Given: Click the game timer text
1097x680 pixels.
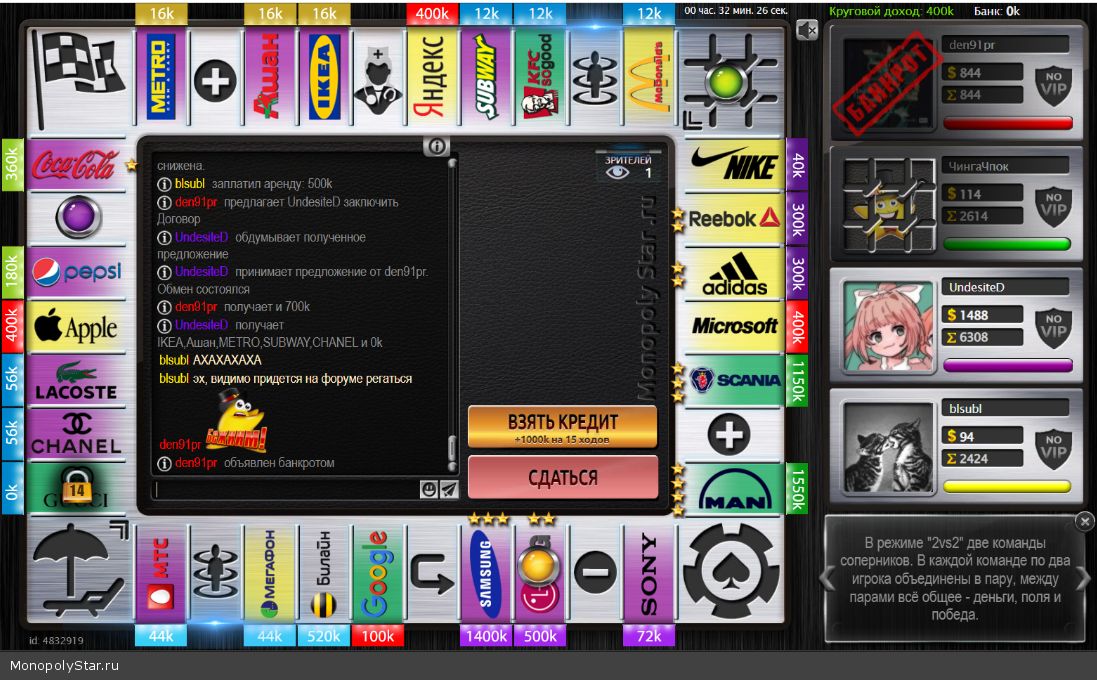Looking at the screenshot, I should [x=736, y=10].
